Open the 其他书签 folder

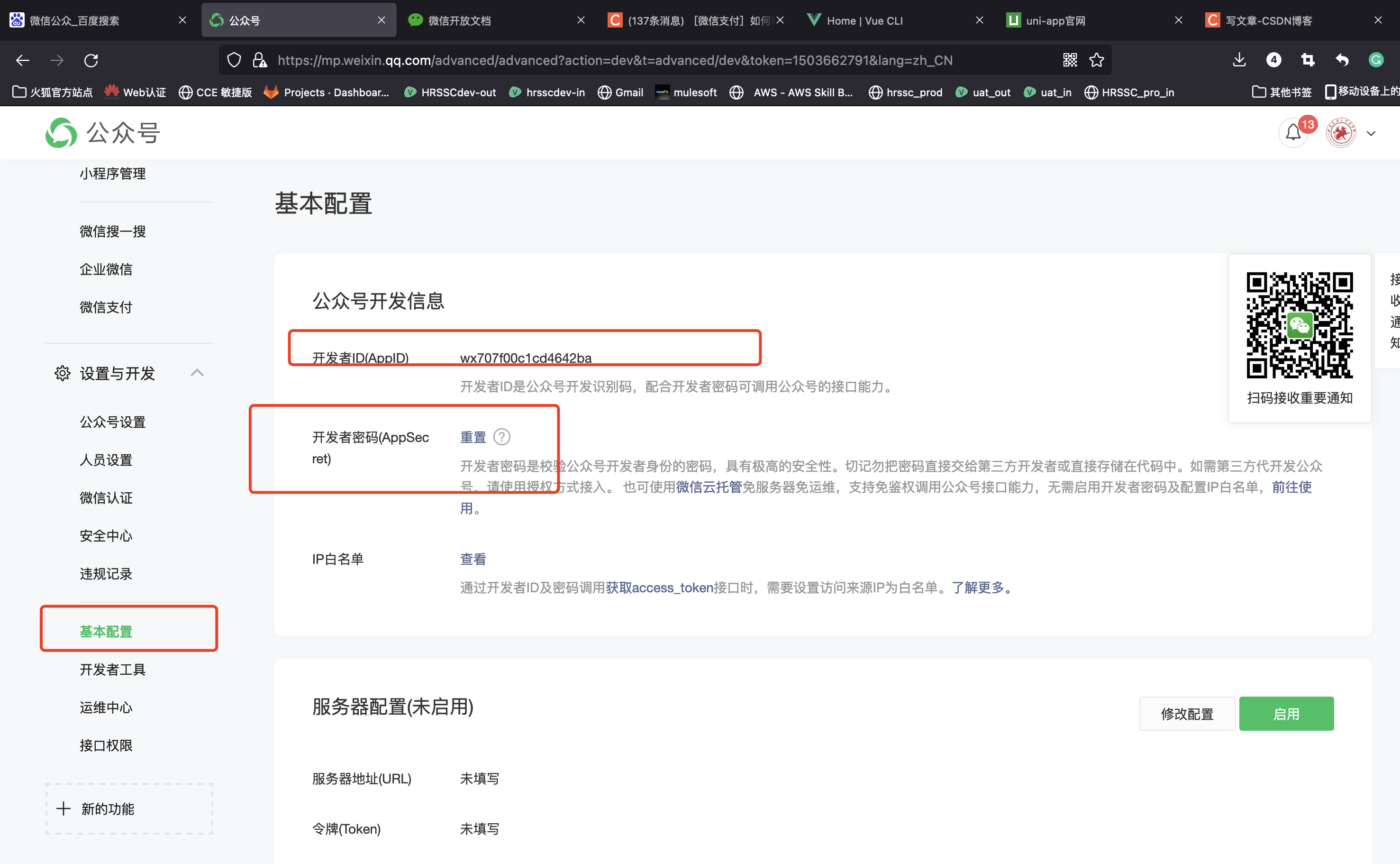(1282, 92)
